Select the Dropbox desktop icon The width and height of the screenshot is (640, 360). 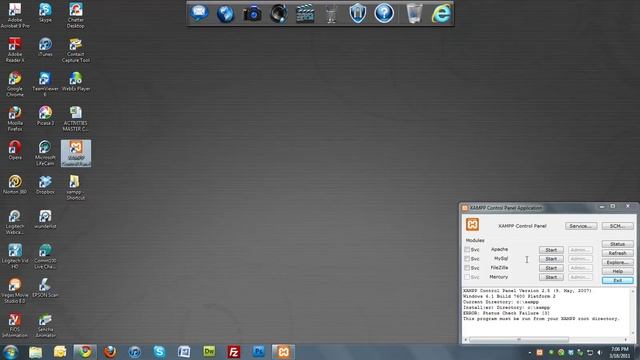click(x=45, y=184)
